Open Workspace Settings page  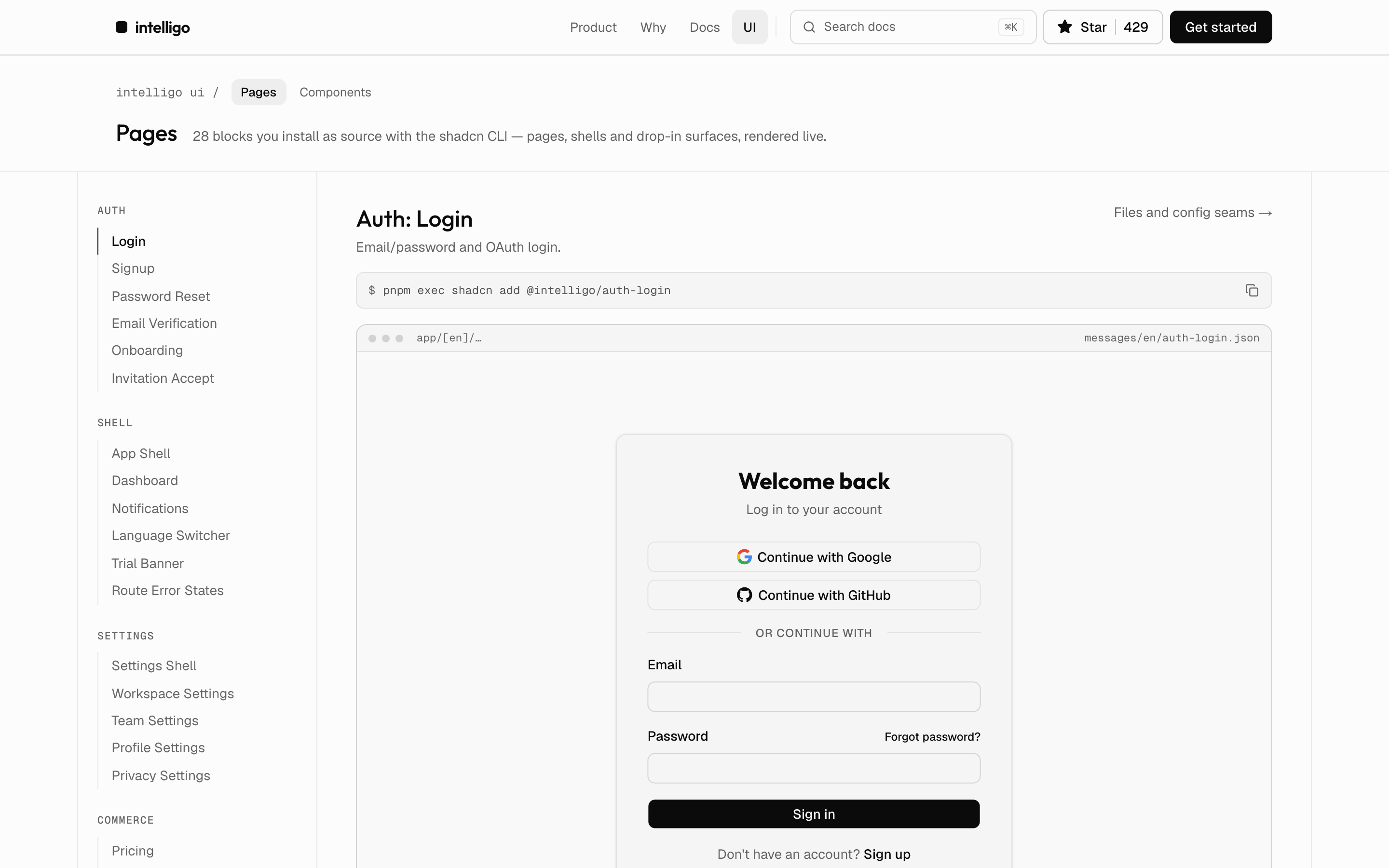173,693
